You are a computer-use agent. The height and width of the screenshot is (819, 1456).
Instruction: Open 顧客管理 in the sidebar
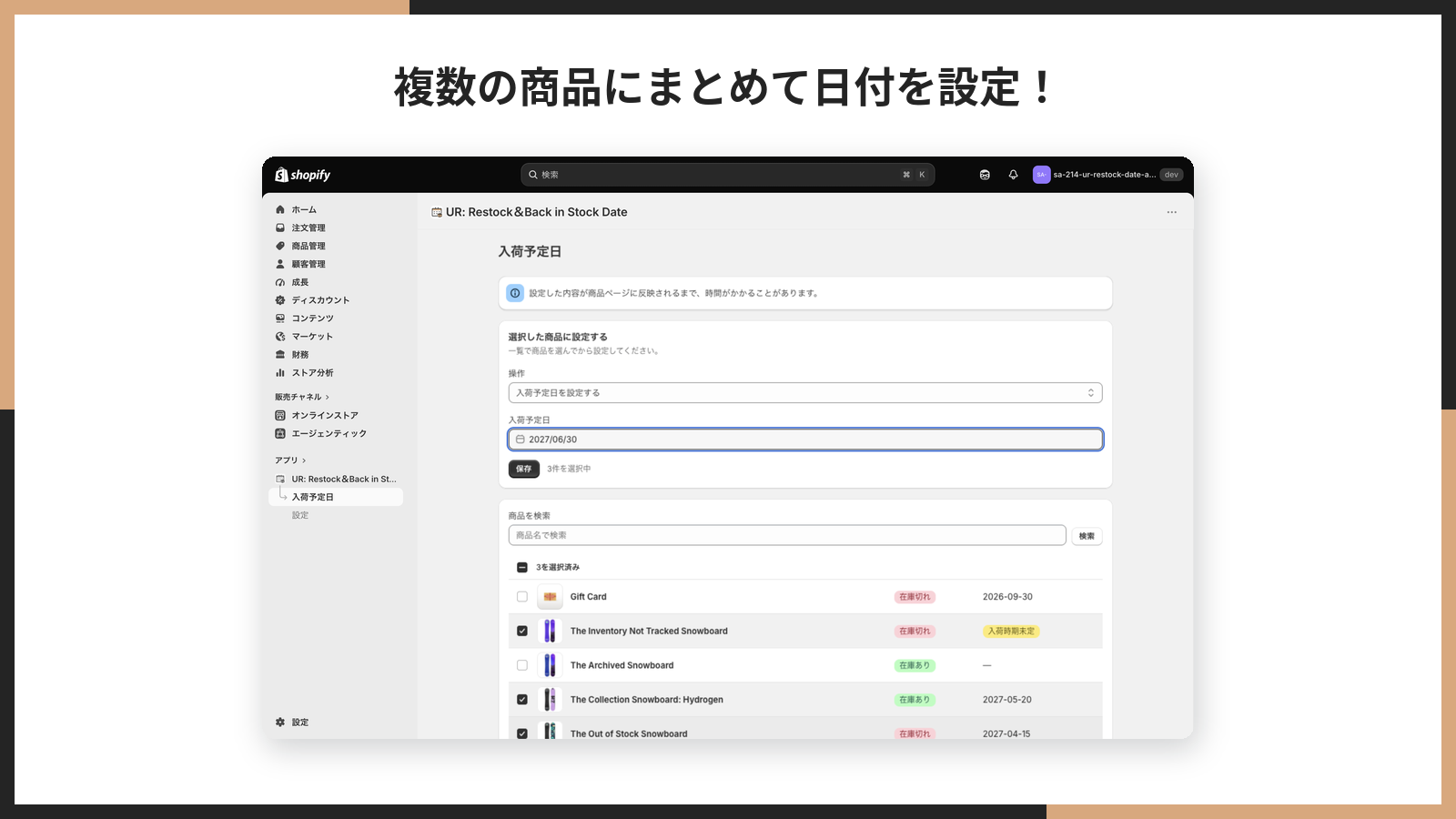point(308,264)
